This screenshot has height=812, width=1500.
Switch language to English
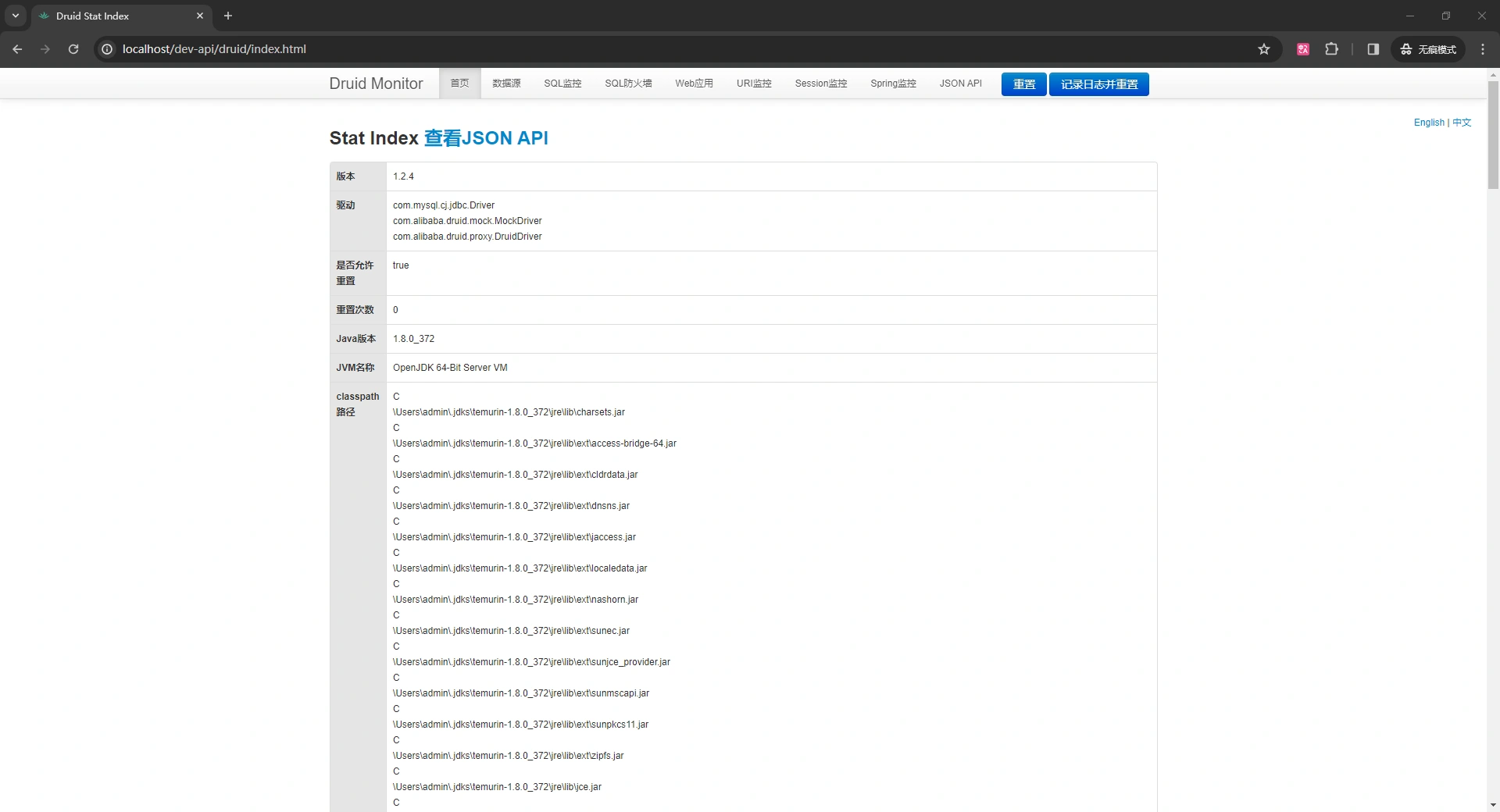pos(1428,123)
